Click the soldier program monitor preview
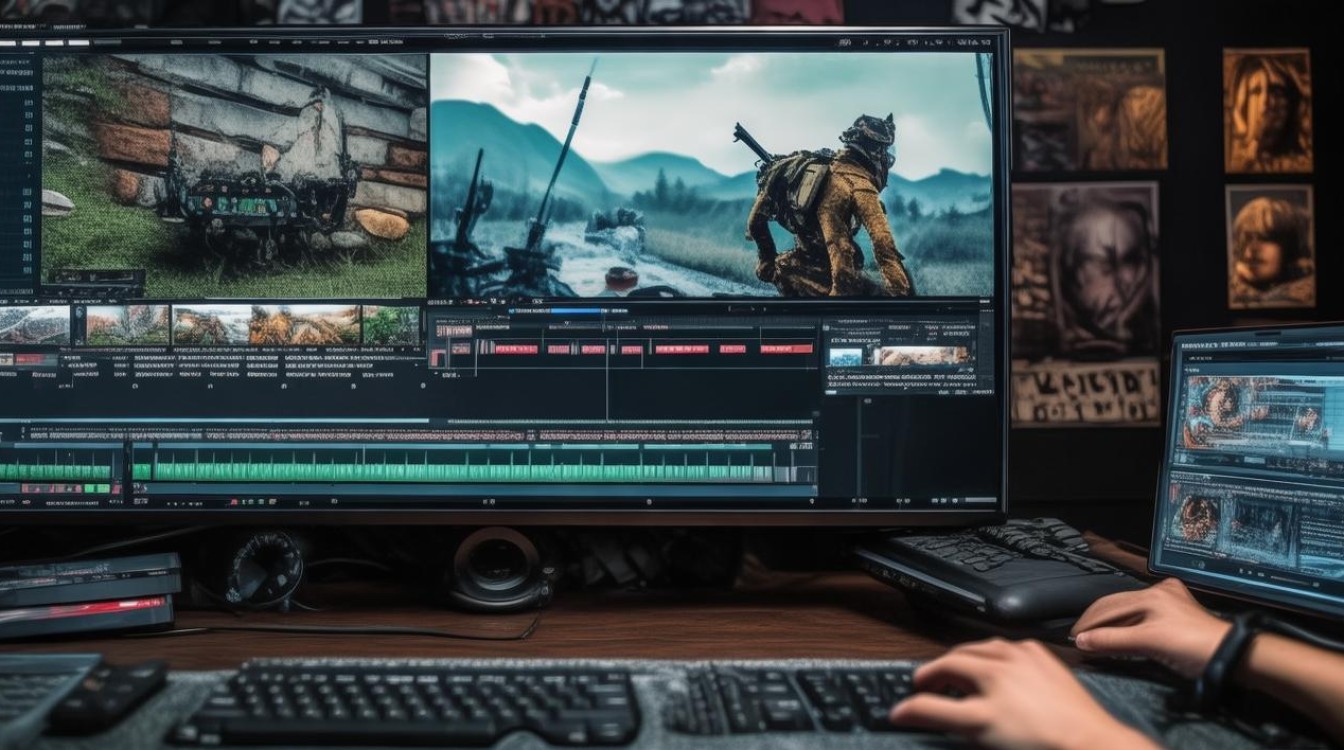Viewport: 1344px width, 750px height. pyautogui.click(x=710, y=175)
